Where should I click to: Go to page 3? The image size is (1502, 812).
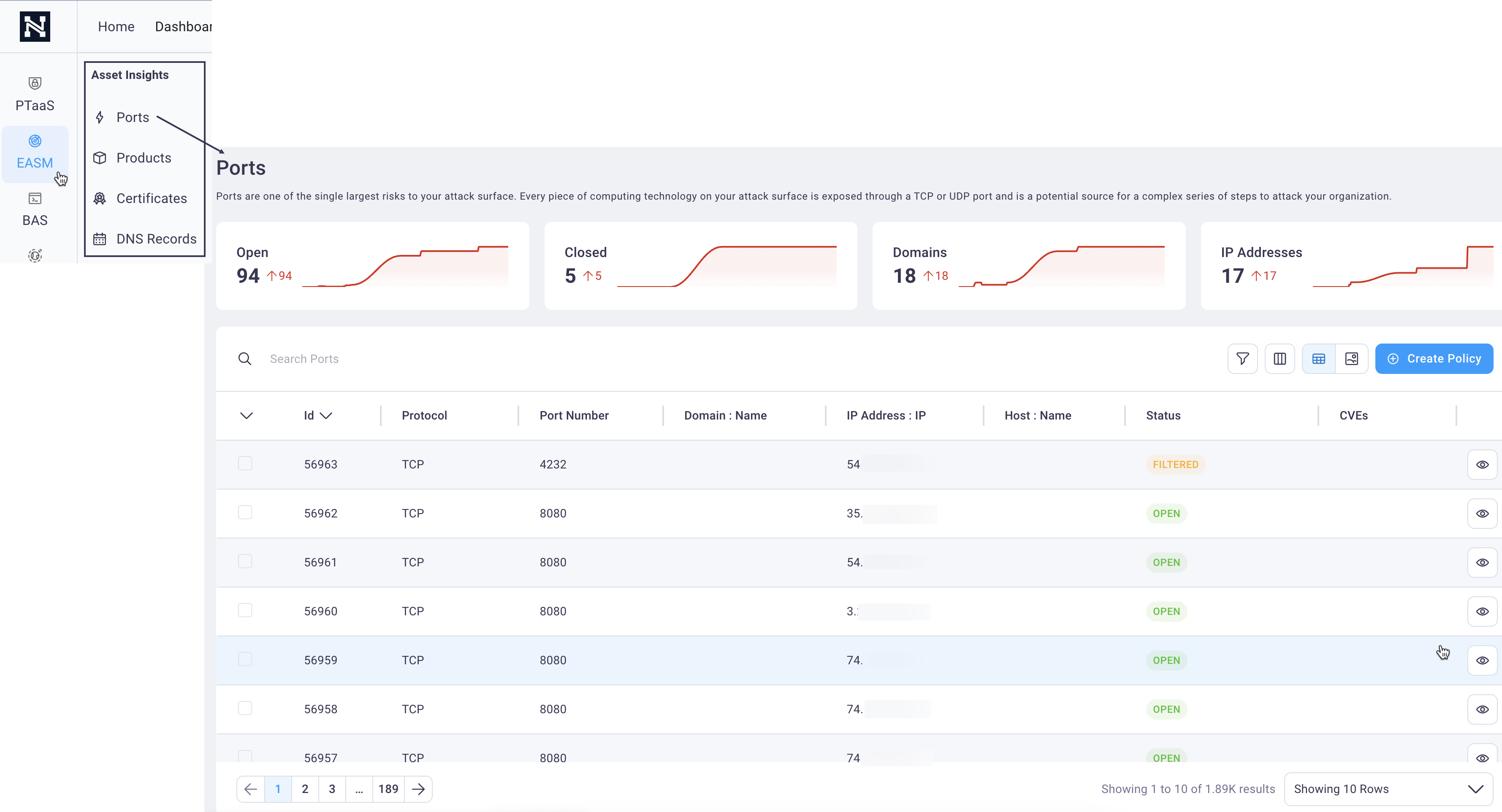332,789
